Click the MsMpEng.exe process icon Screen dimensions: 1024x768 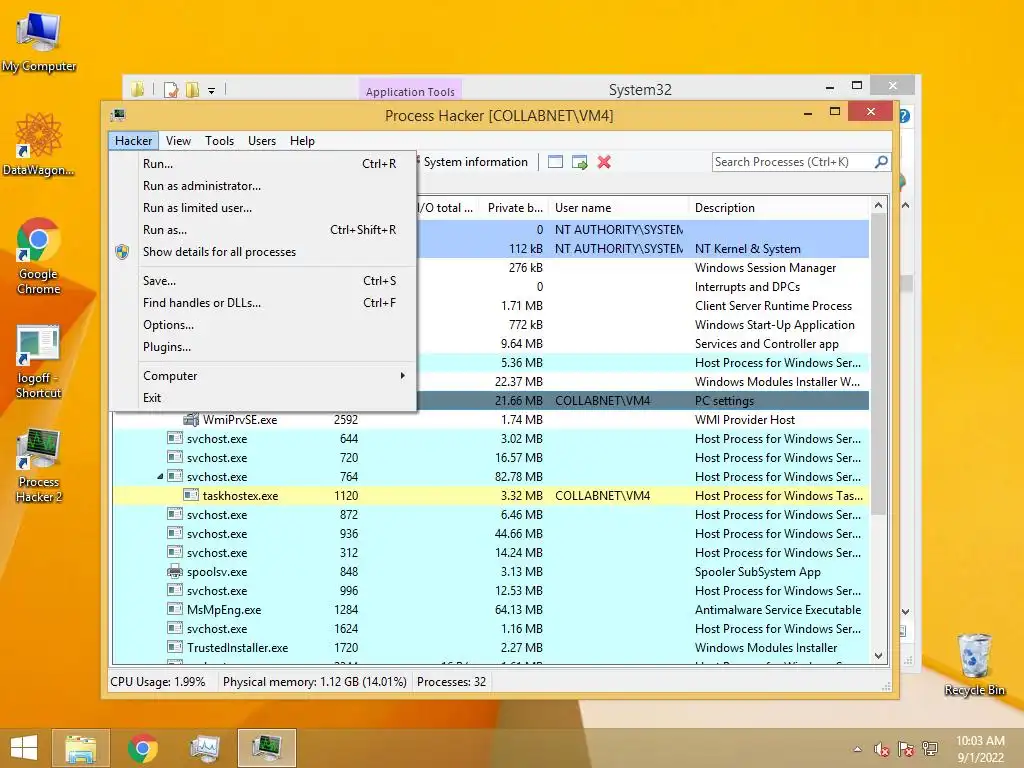pyautogui.click(x=174, y=609)
